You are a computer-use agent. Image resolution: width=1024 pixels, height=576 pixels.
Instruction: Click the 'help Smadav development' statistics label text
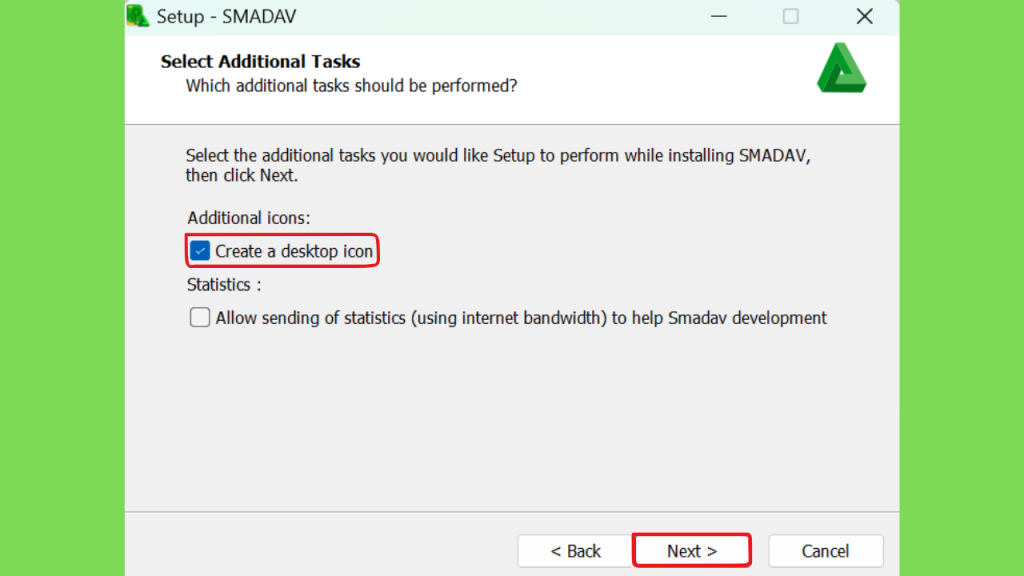(729, 318)
